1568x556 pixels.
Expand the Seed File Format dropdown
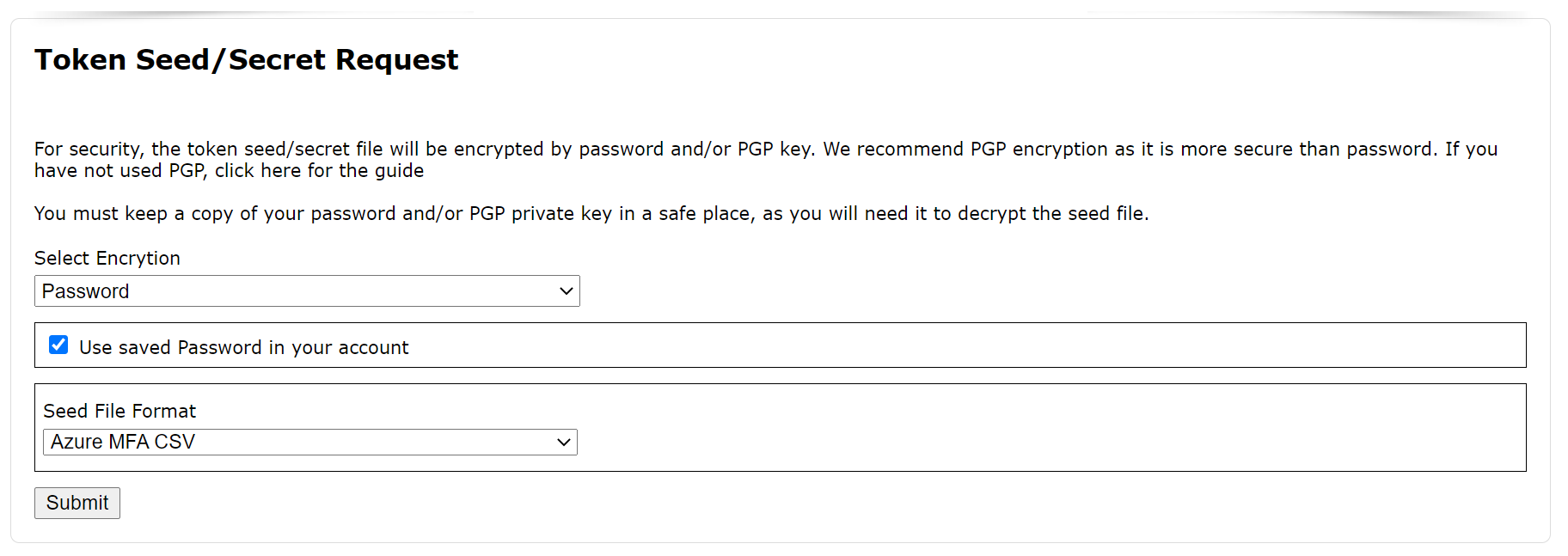pyautogui.click(x=309, y=443)
